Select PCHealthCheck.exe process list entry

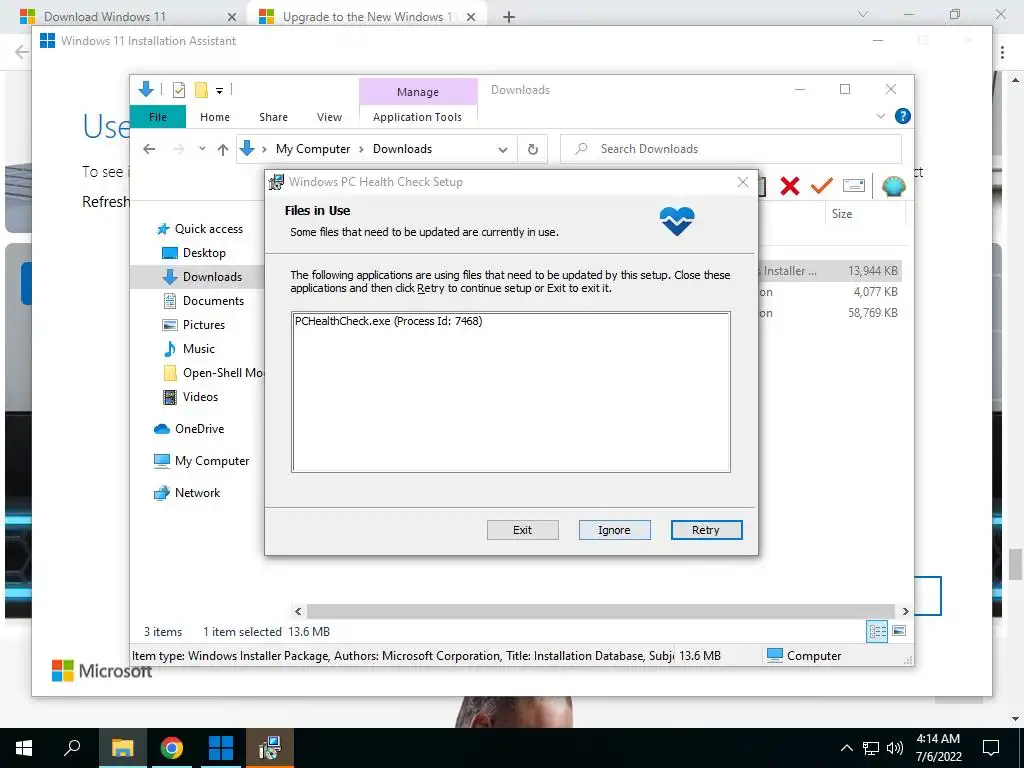tap(389, 321)
